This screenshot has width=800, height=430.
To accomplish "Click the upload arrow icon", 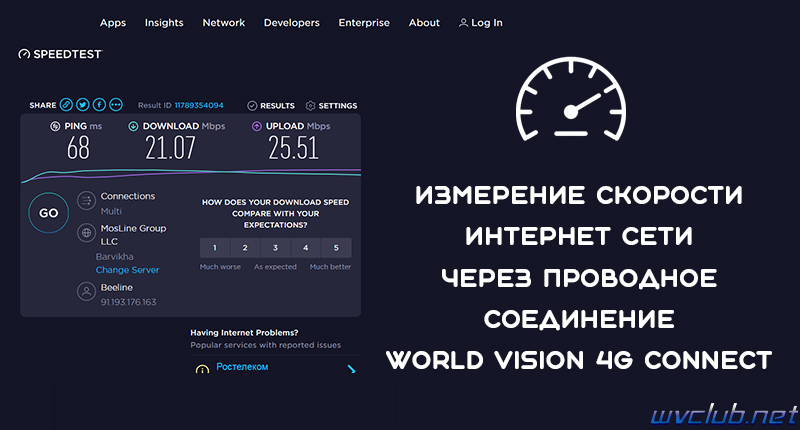I will coord(257,126).
